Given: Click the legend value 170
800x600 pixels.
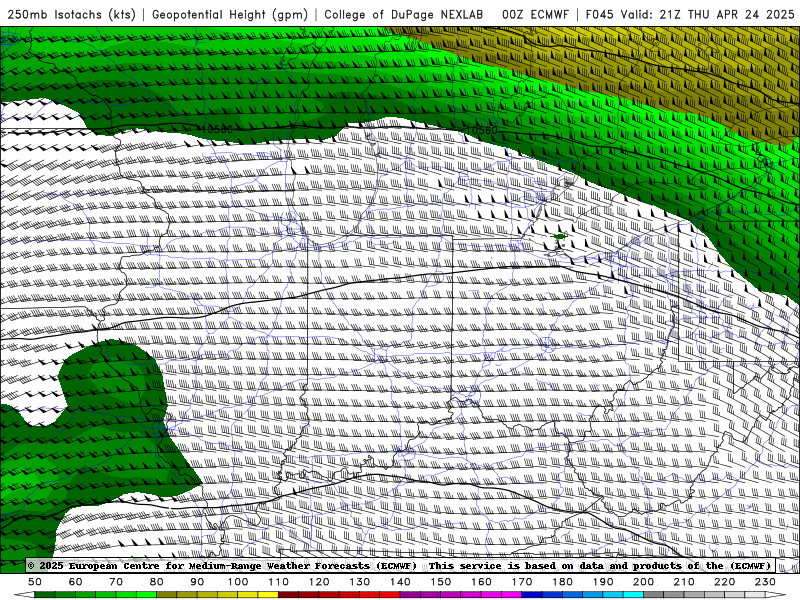Looking at the screenshot, I should click(x=522, y=582).
